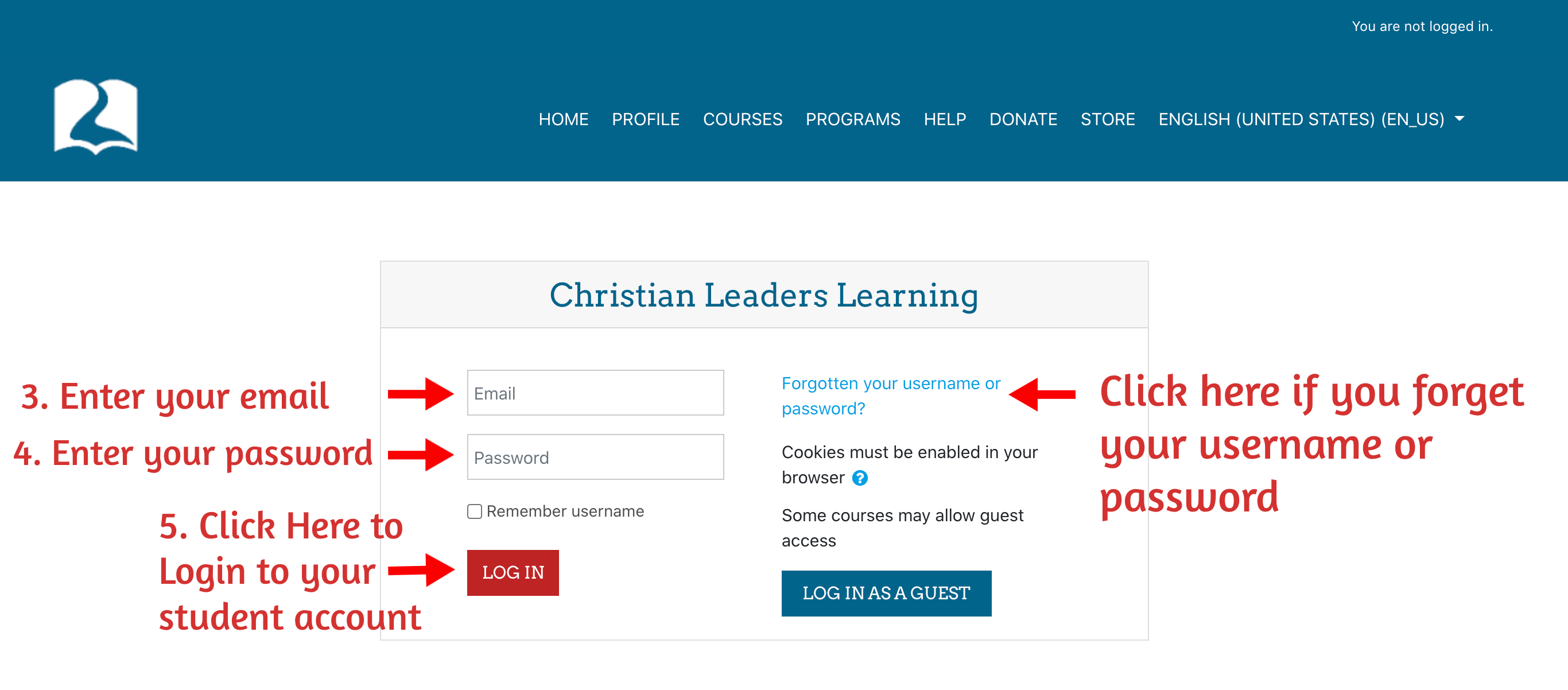This screenshot has width=1568, height=690.
Task: Click the HOME navigation menu item
Action: pyautogui.click(x=564, y=119)
